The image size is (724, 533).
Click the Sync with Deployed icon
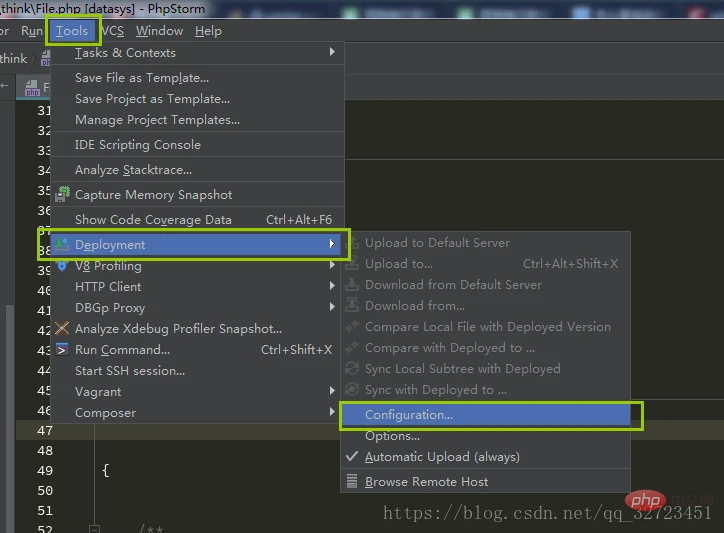pyautogui.click(x=351, y=390)
